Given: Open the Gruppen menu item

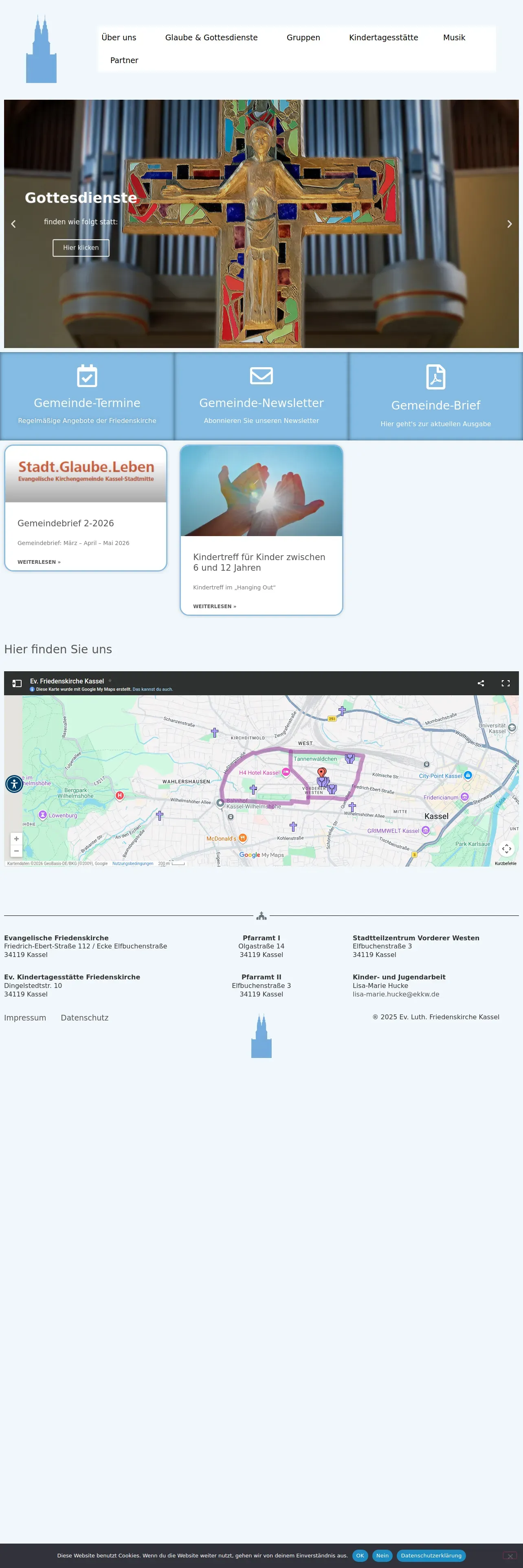Looking at the screenshot, I should (303, 38).
